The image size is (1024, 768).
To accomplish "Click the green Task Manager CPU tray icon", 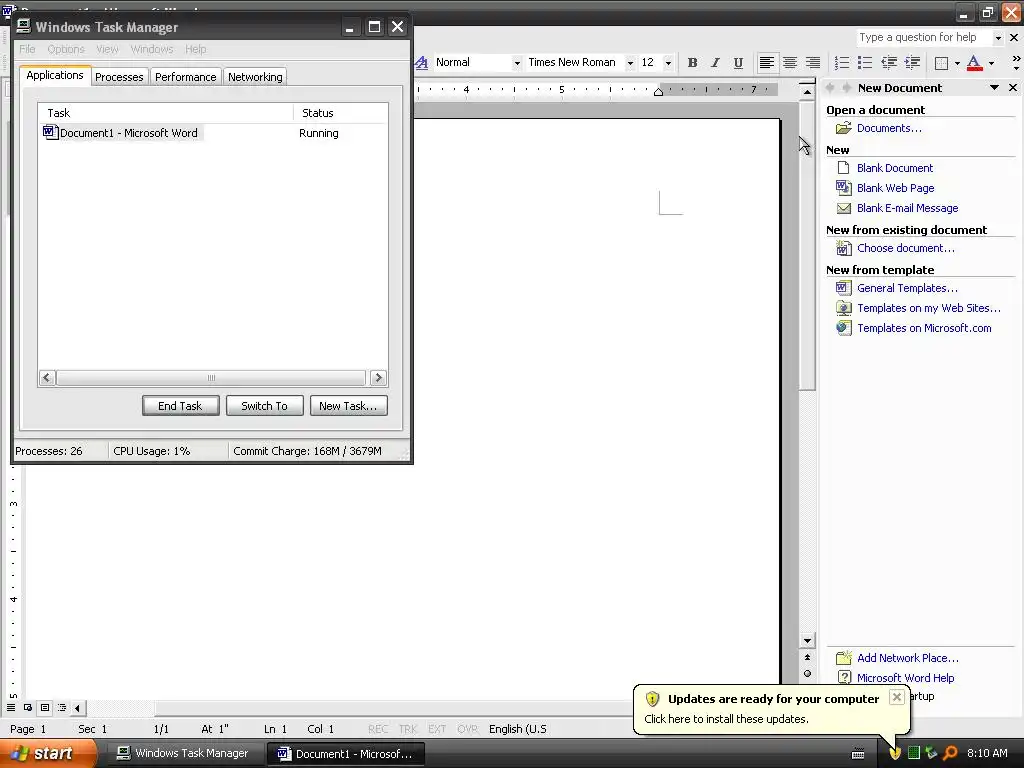I will 914,753.
